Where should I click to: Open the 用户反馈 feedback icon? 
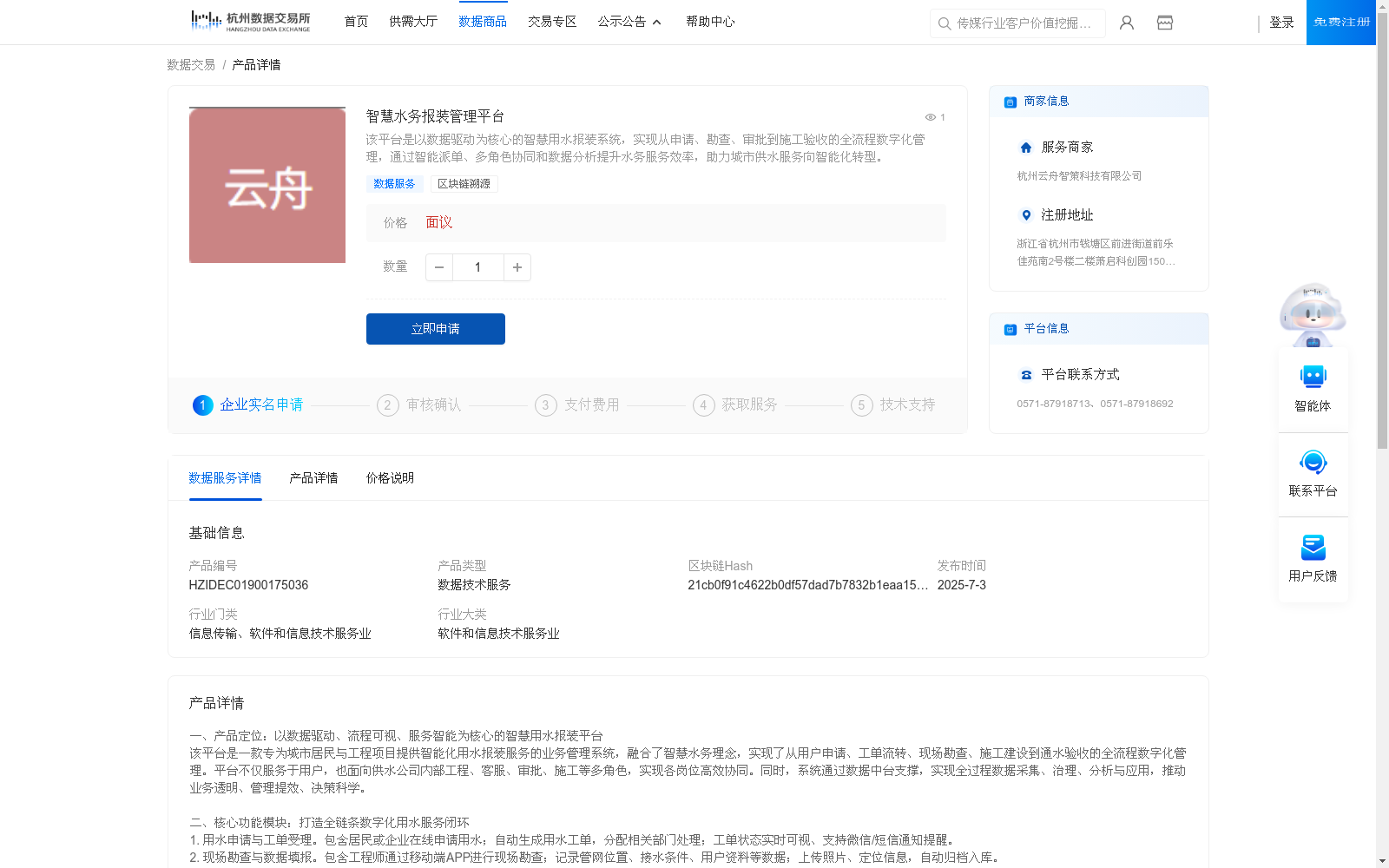1313,547
